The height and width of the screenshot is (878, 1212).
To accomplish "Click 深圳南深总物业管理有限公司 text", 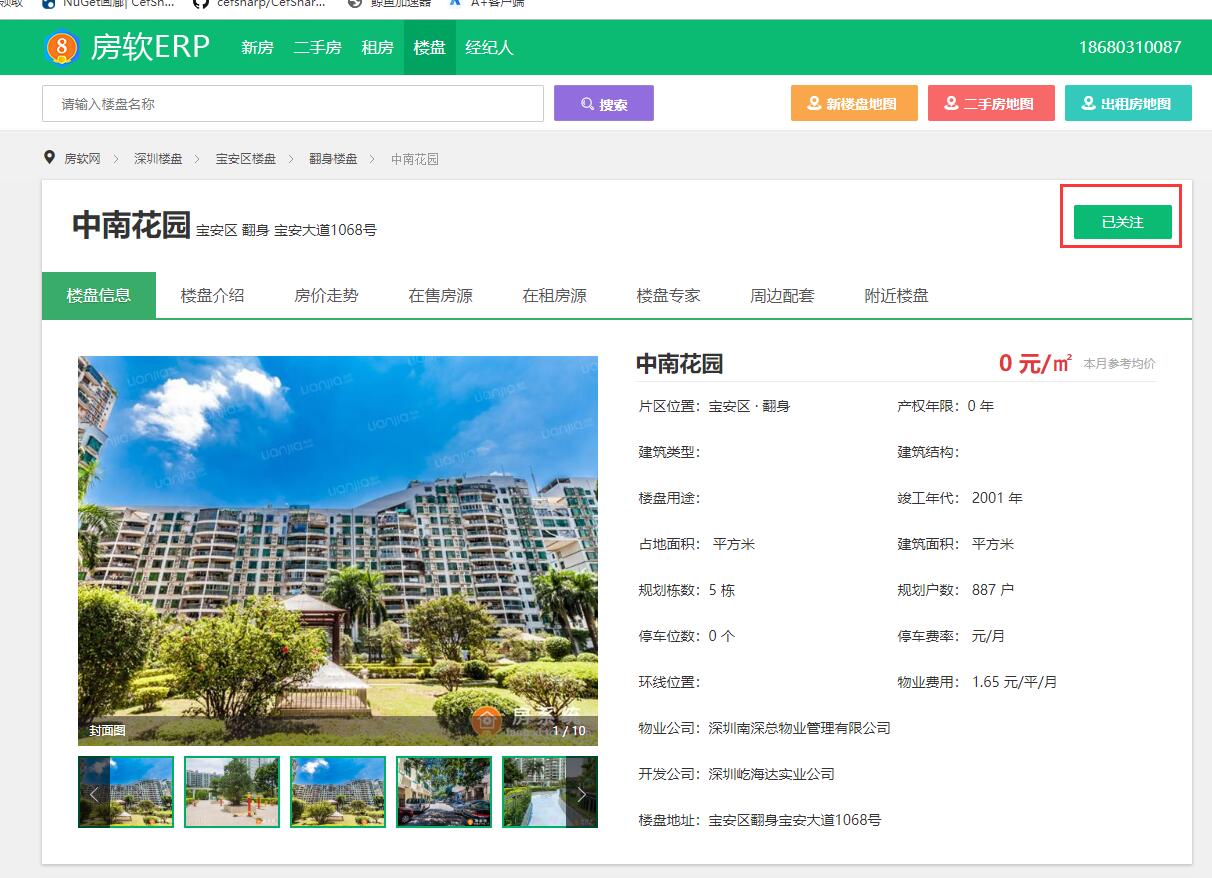I will (x=800, y=728).
